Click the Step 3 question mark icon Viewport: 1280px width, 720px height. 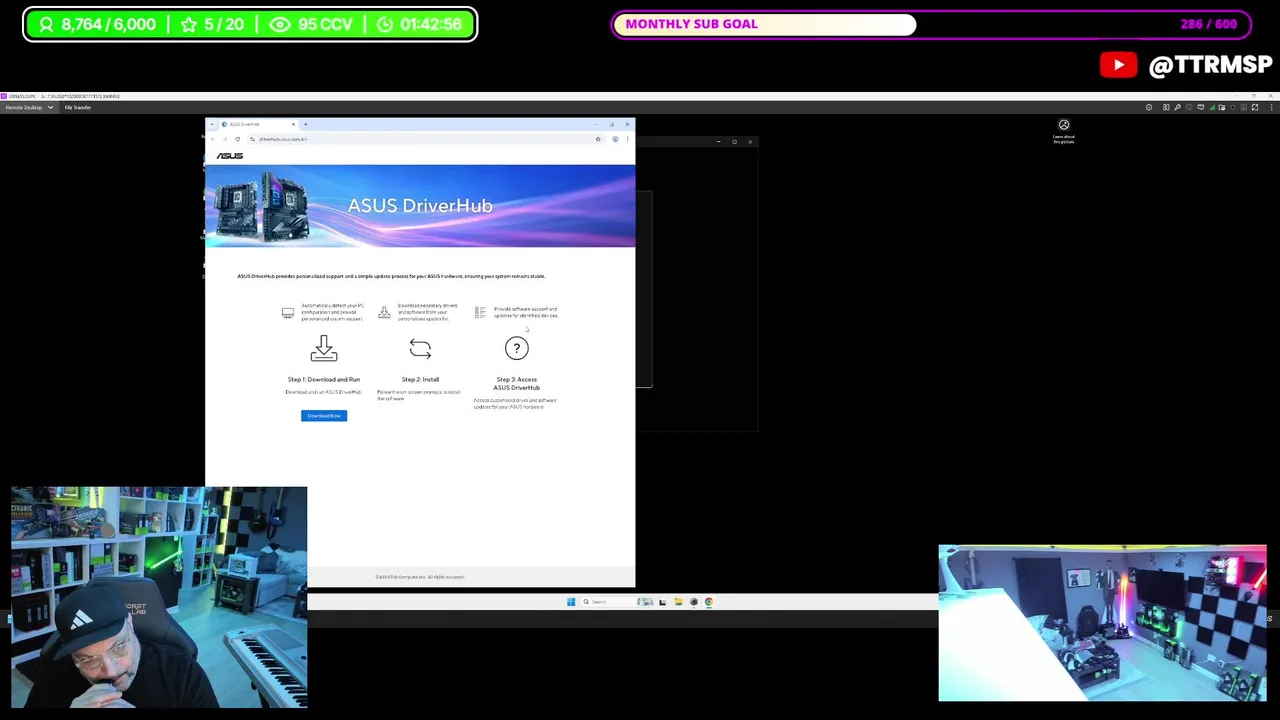click(516, 348)
